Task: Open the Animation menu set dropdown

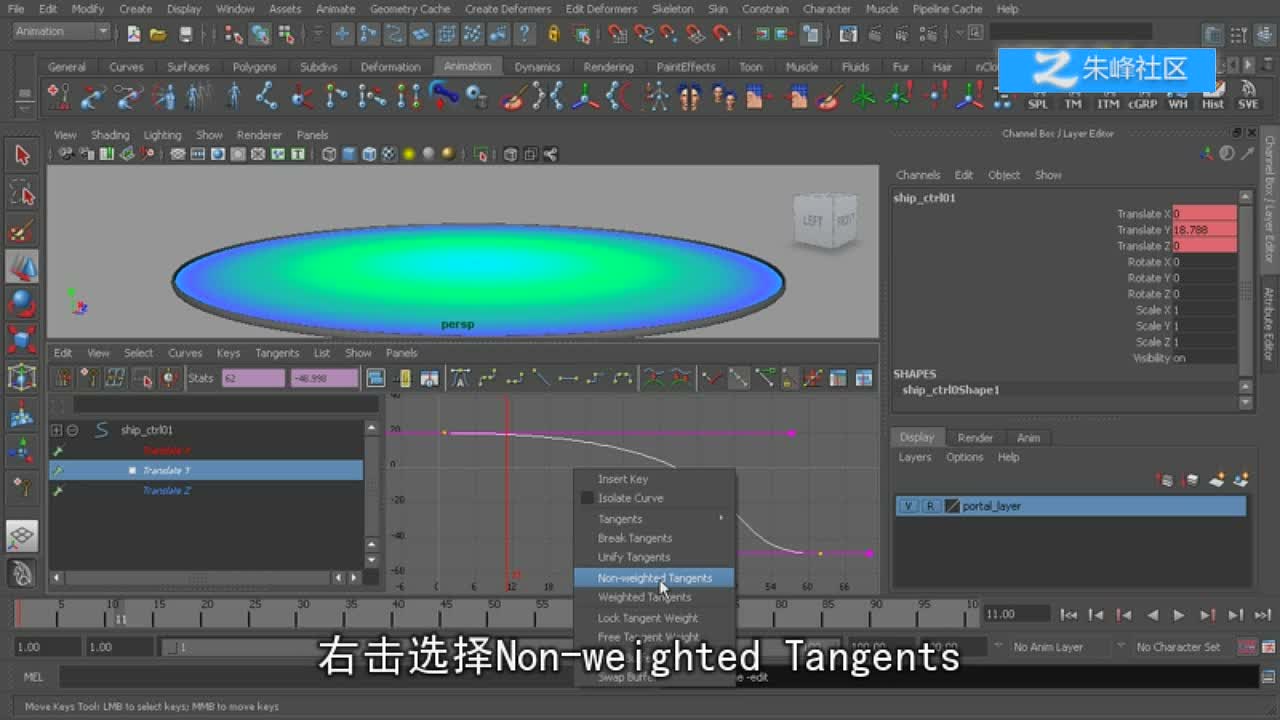Action: pos(60,32)
